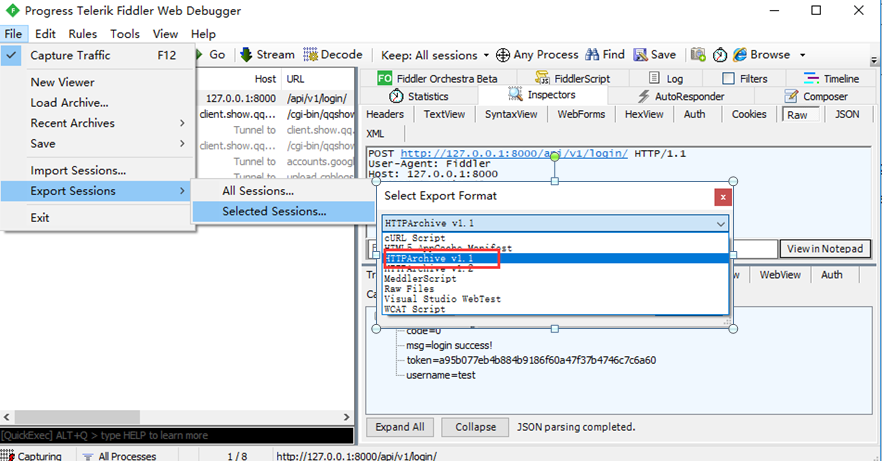Open the 127.0.0.1:8000 login URL link
Viewport: 886px width, 461px height.
[514, 154]
